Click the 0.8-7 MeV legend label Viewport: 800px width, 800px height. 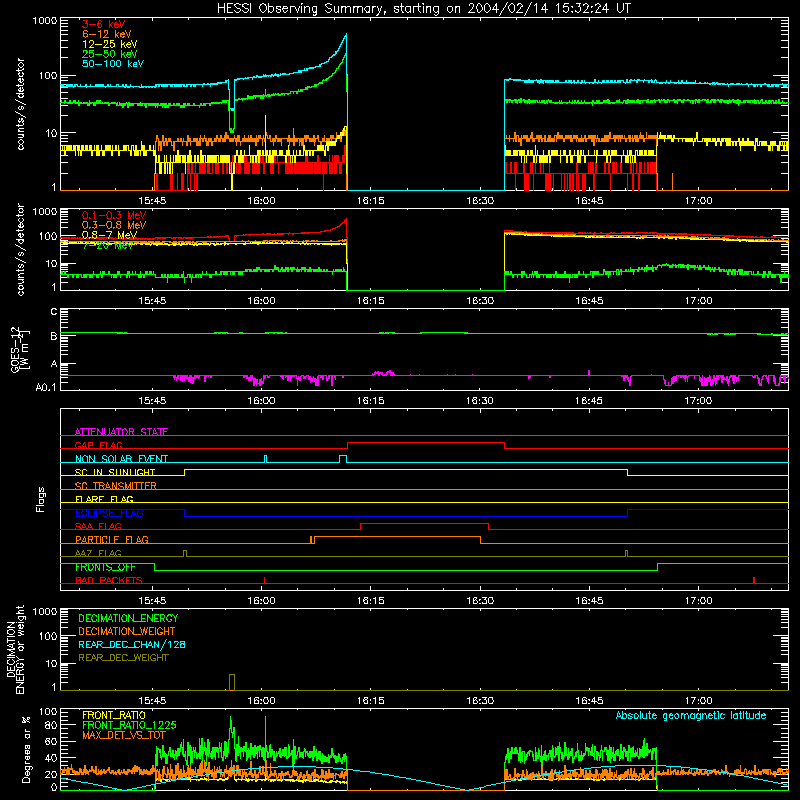(109, 235)
